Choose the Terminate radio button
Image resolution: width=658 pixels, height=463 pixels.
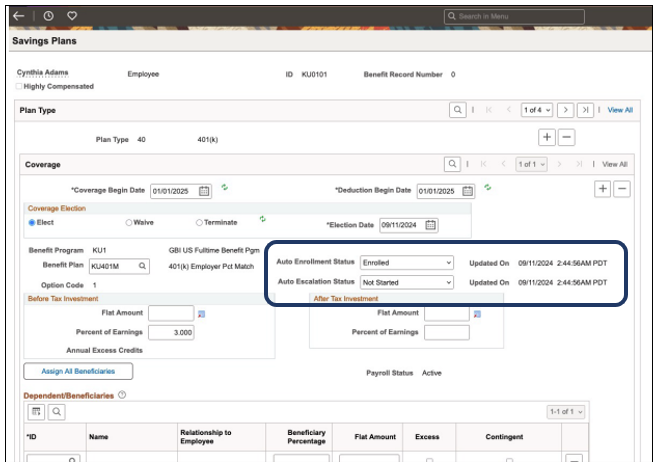[200, 222]
